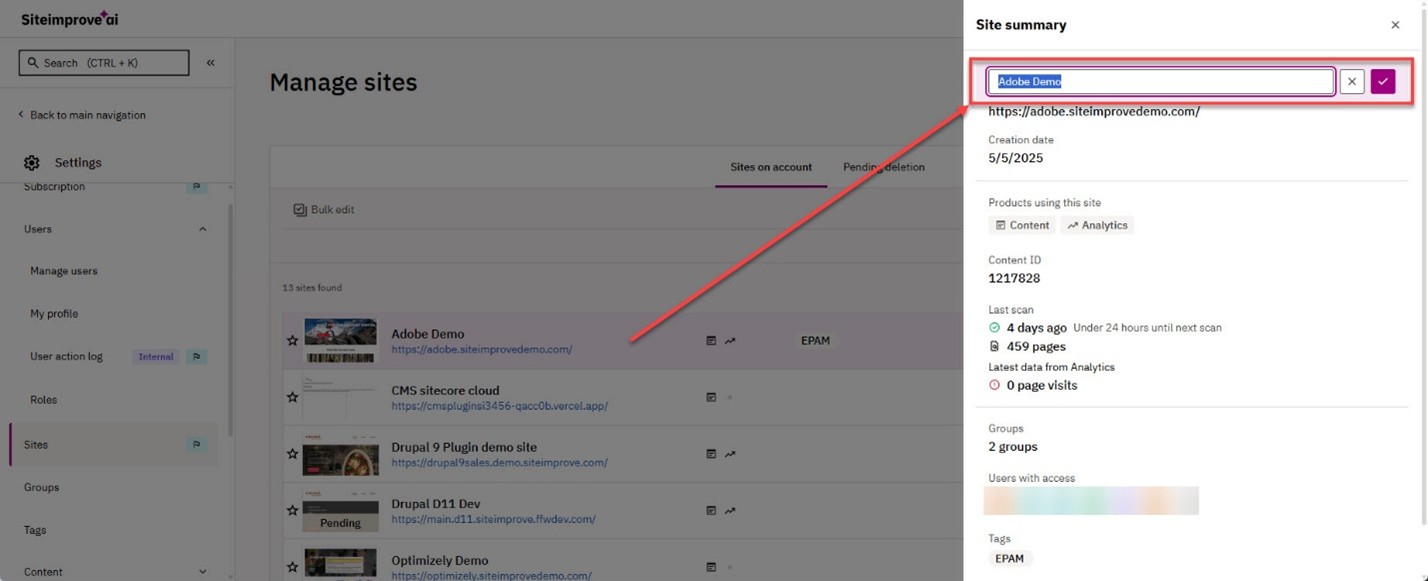Click the Content product chip in Site summary
This screenshot has width=1428, height=581.
point(1022,226)
